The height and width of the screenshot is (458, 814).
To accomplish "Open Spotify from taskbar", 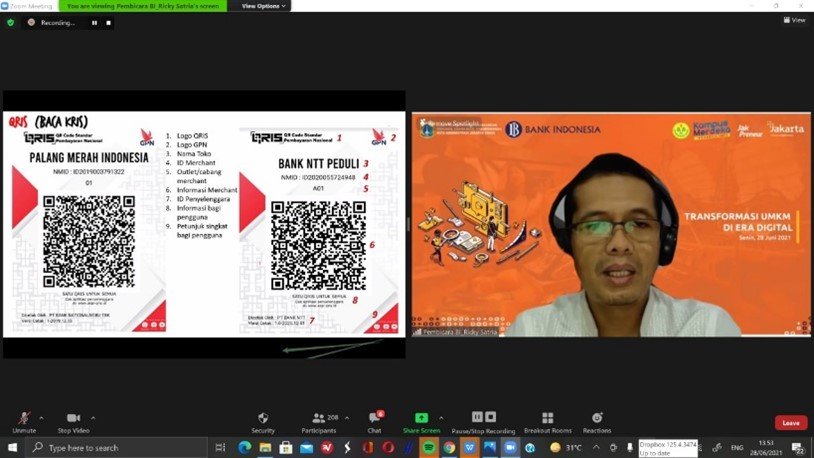I will click(x=428, y=447).
